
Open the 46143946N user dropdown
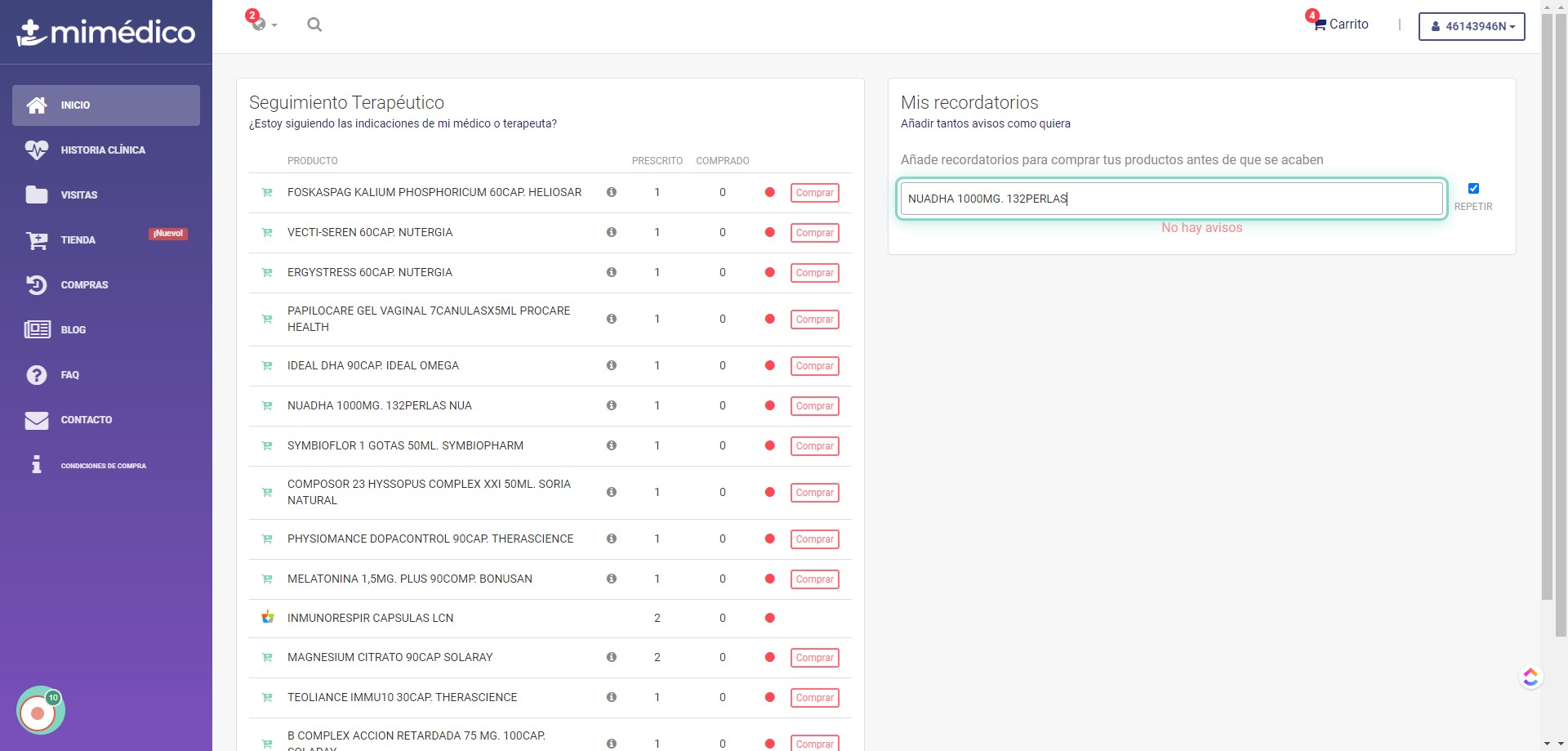point(1472,26)
